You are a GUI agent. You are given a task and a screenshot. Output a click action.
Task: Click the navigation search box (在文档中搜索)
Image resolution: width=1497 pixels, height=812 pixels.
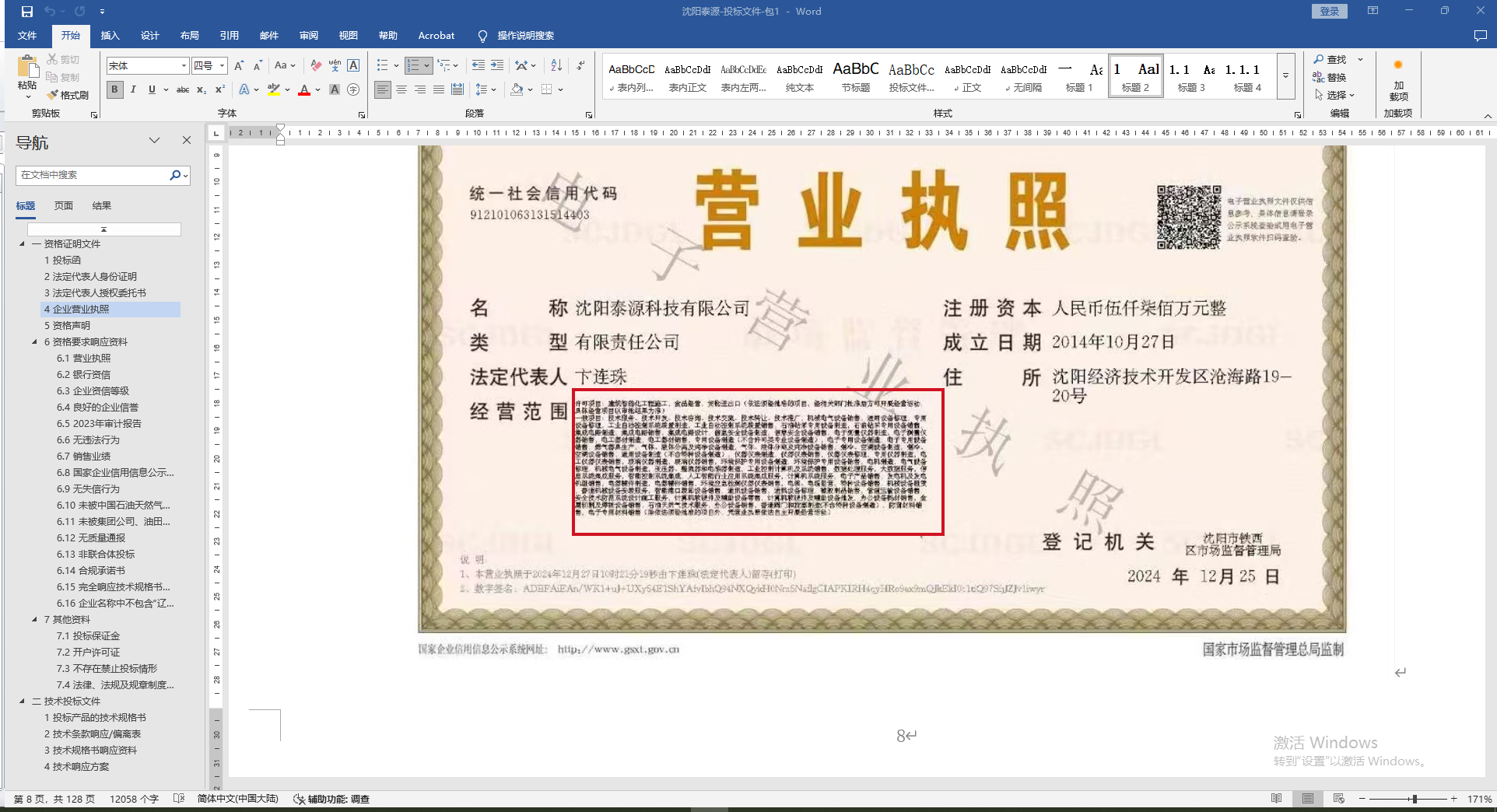92,175
